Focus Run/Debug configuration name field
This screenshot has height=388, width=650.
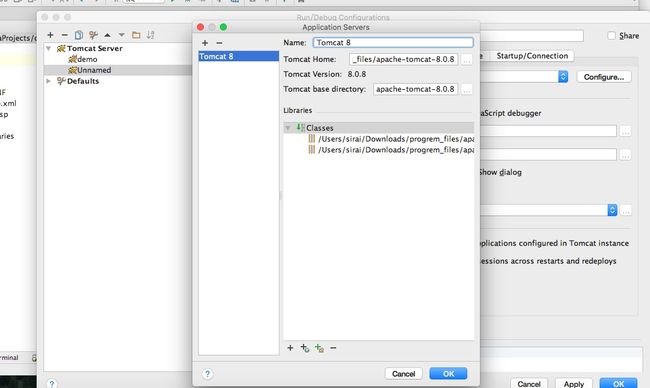tap(532, 36)
